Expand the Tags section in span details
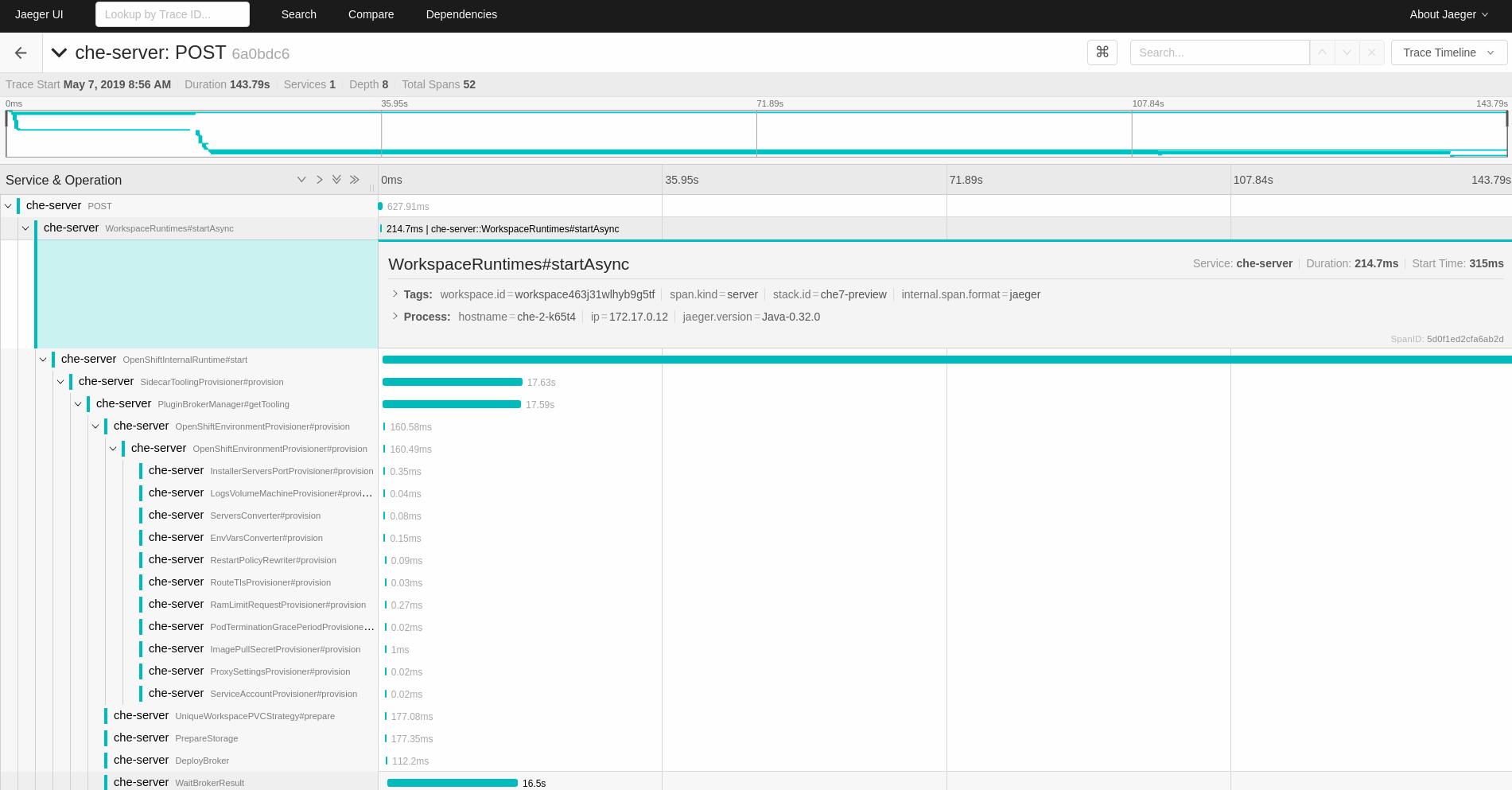The height and width of the screenshot is (790, 1512). (x=395, y=294)
